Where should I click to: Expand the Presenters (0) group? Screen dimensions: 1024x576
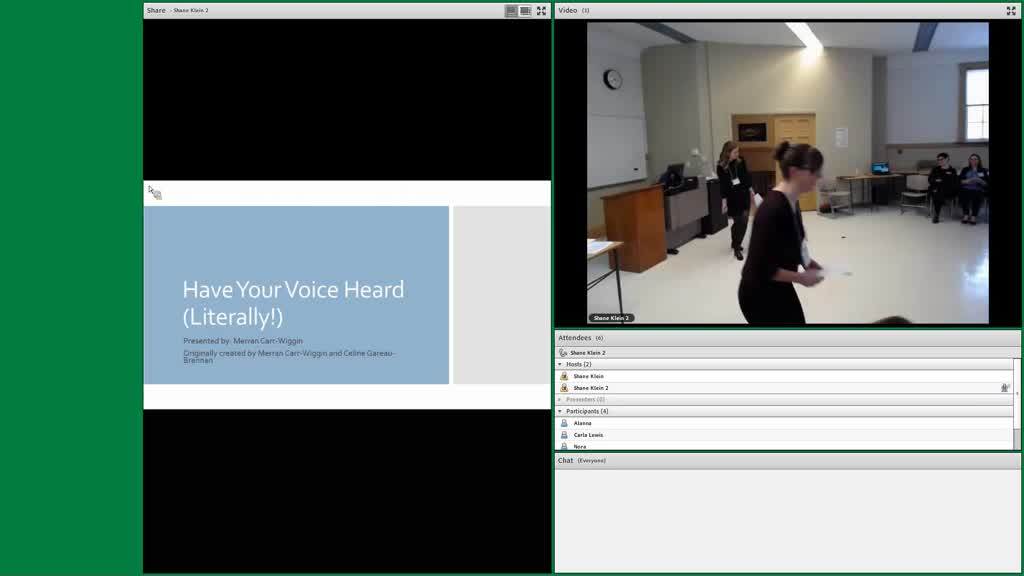(x=560, y=400)
